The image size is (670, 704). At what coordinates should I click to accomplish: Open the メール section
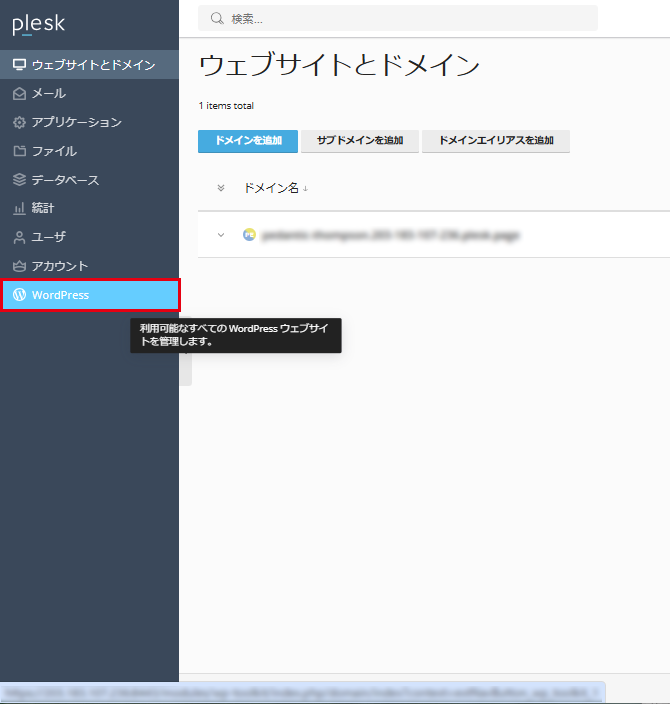tap(89, 93)
